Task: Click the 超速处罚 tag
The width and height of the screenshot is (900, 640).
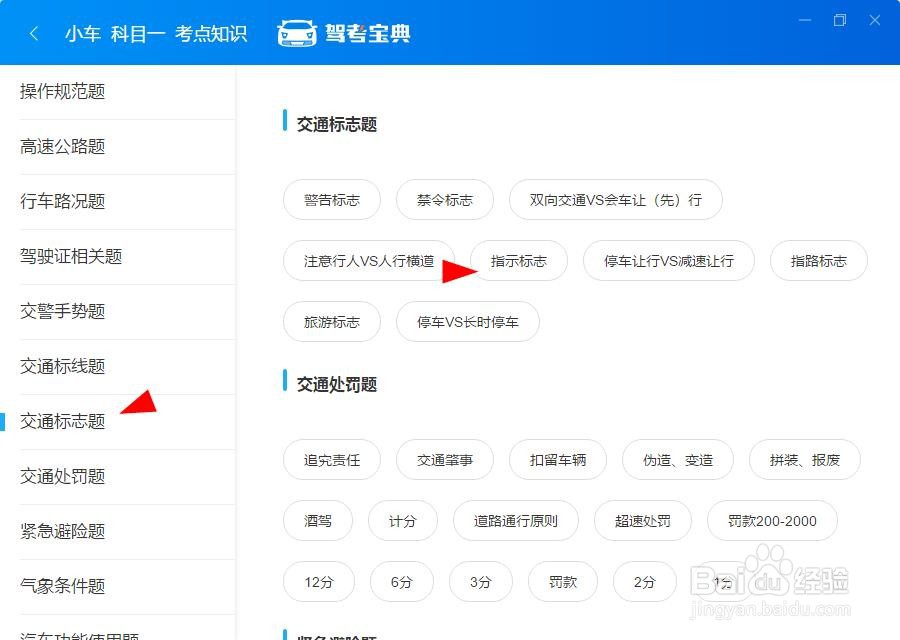Action: click(x=643, y=521)
